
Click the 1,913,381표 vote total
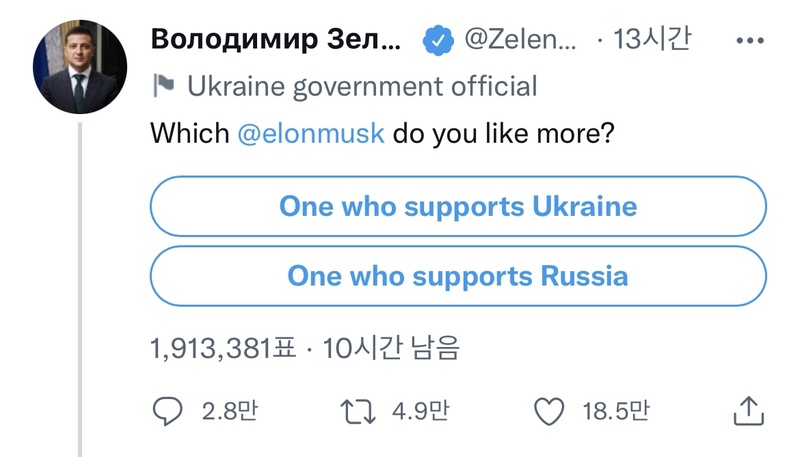click(223, 348)
